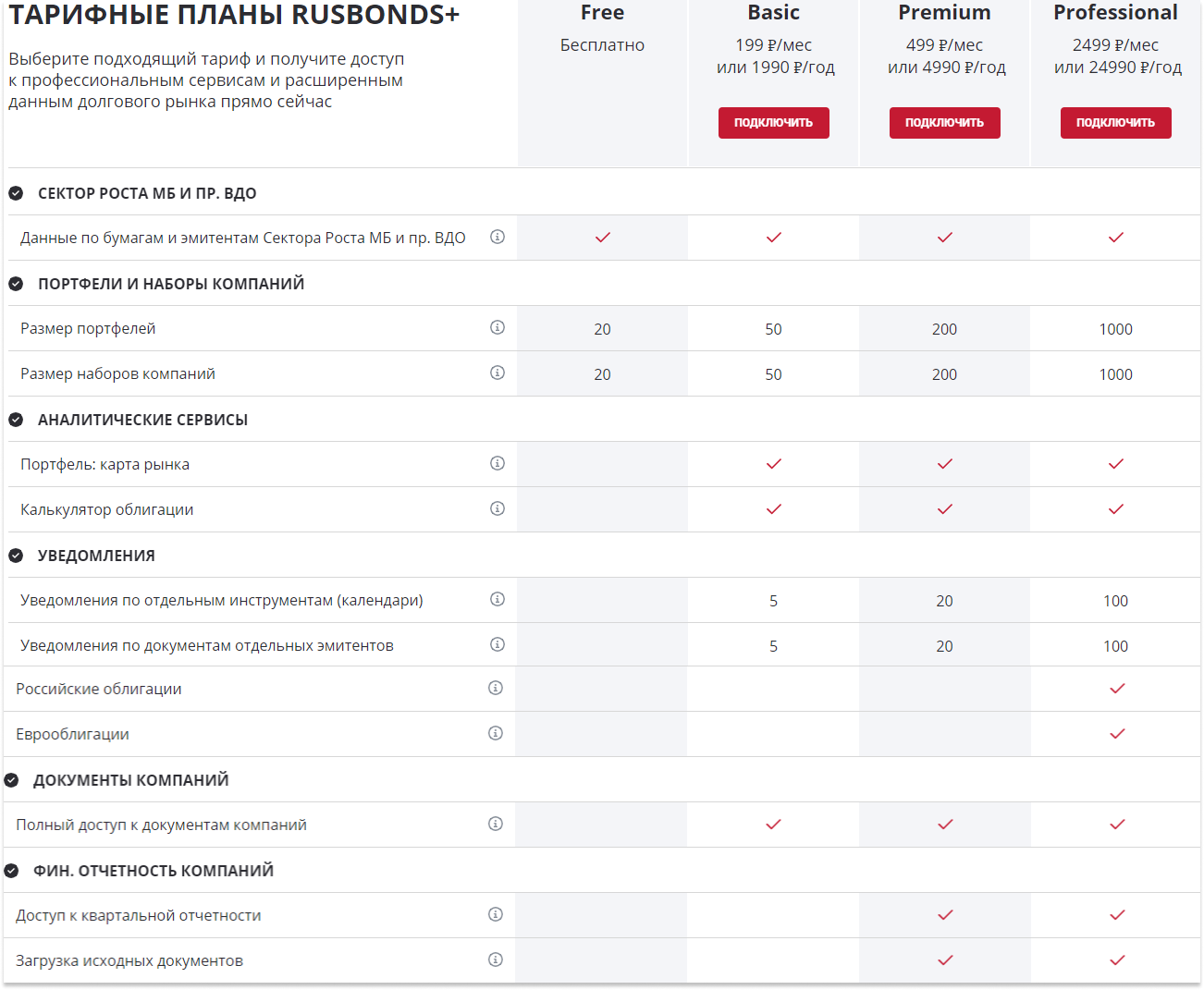Collapse the СЕКТОР РОСТА МБ И ПР. ВДО section
The image size is (1204, 990).
tap(16, 193)
